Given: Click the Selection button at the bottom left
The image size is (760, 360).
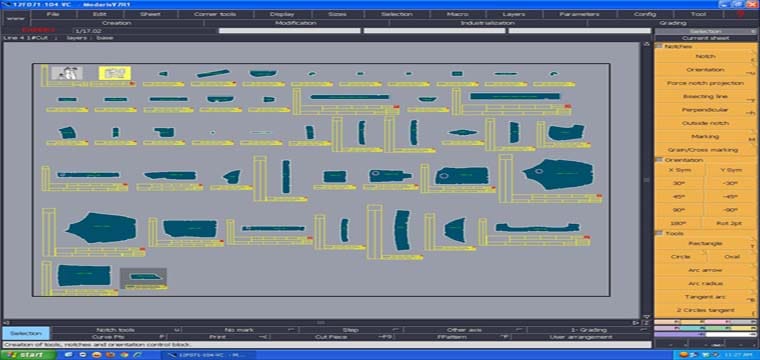Looking at the screenshot, I should coord(26,333).
